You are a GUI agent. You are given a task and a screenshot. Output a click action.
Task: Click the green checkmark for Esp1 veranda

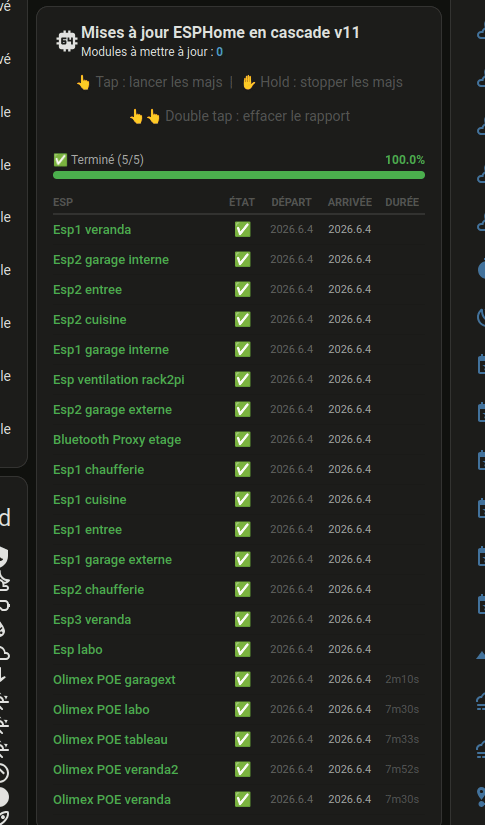(x=242, y=229)
